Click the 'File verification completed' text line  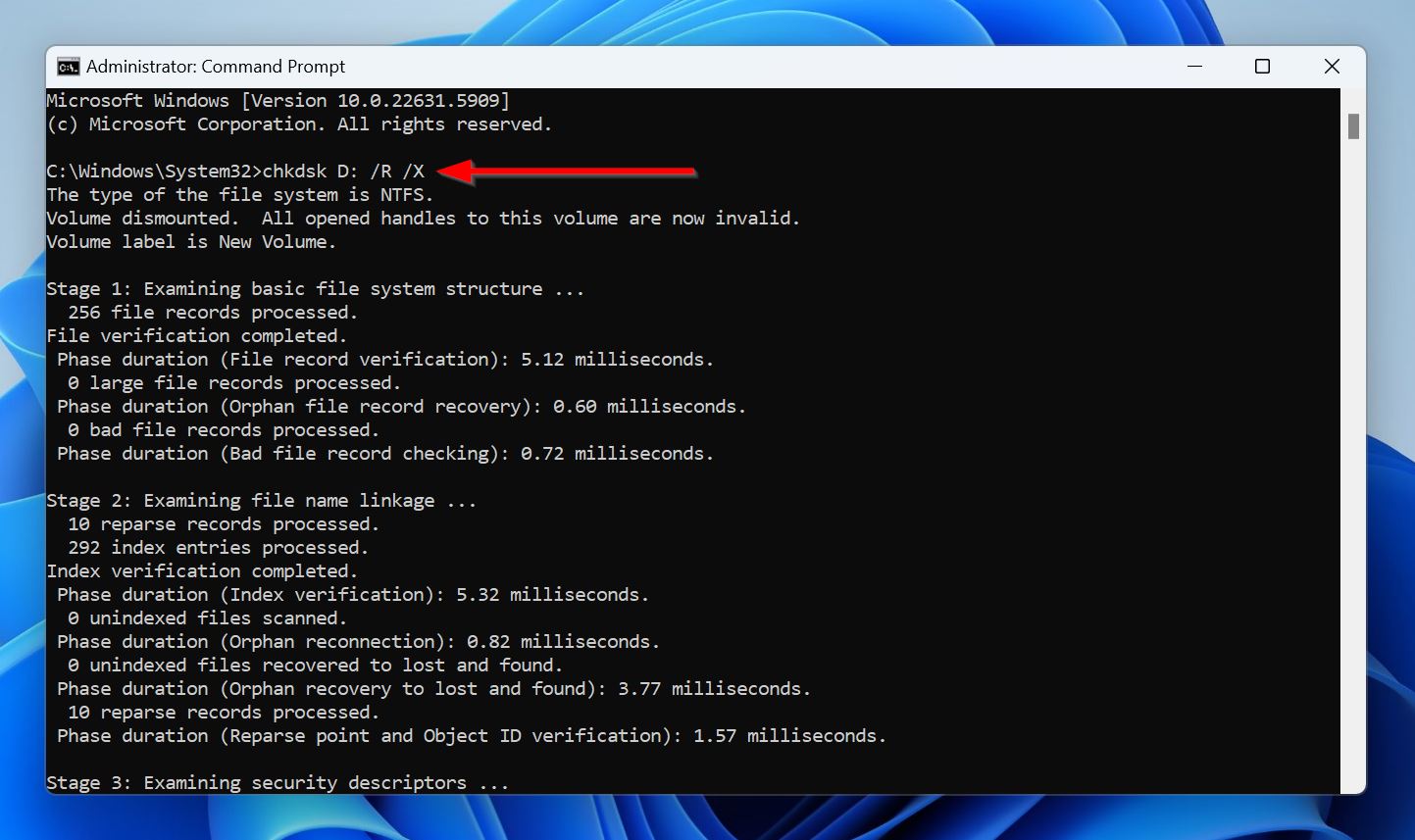pos(196,335)
